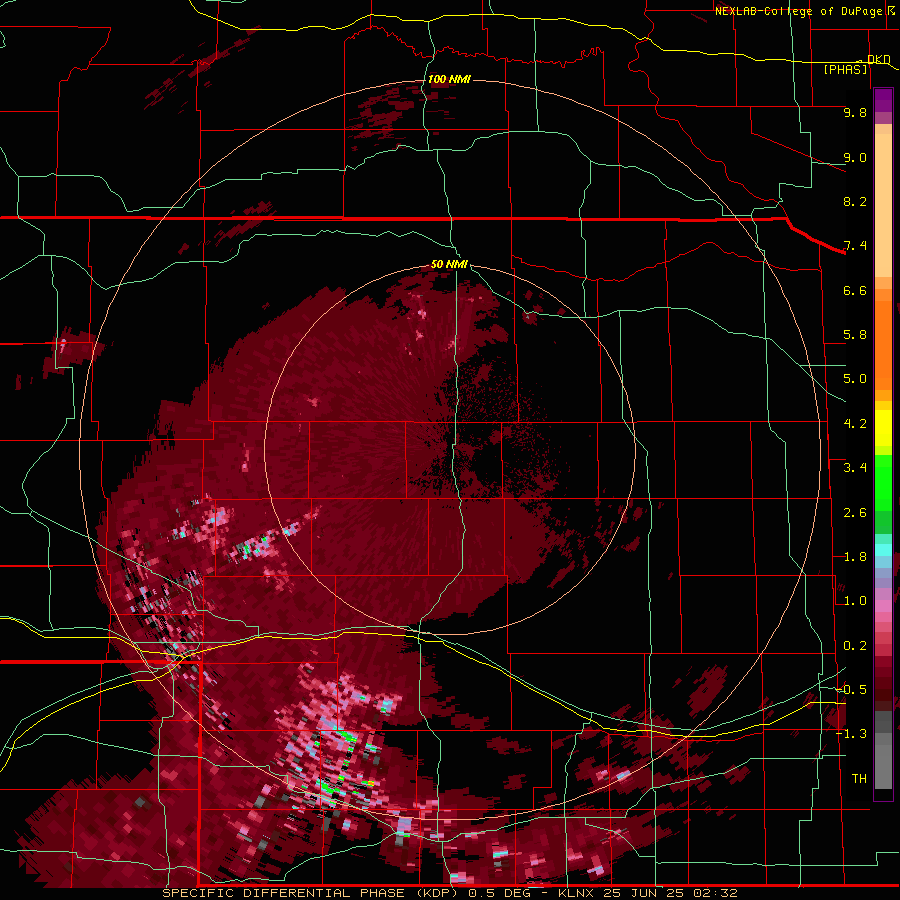Viewport: 900px width, 900px height.
Task: Click the Specific Differential Phase (KDP) caption
Action: click(x=312, y=893)
